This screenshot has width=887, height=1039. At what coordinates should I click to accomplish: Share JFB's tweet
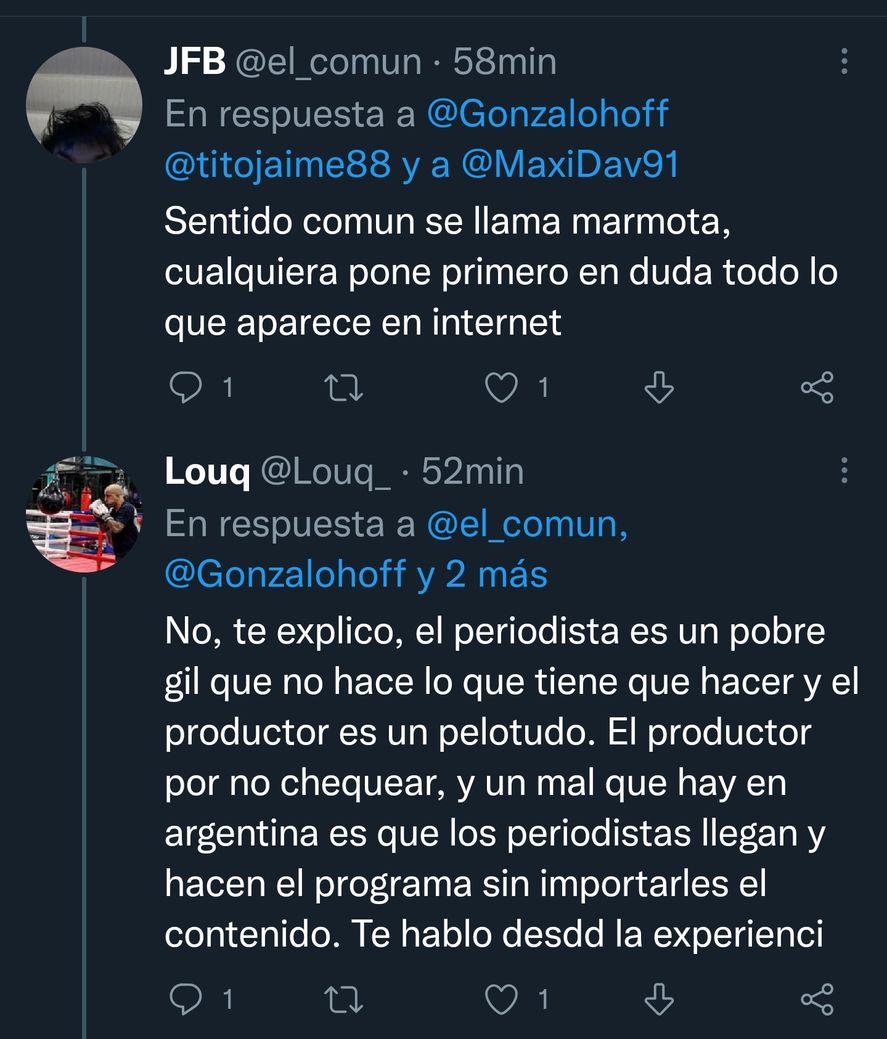click(x=817, y=387)
